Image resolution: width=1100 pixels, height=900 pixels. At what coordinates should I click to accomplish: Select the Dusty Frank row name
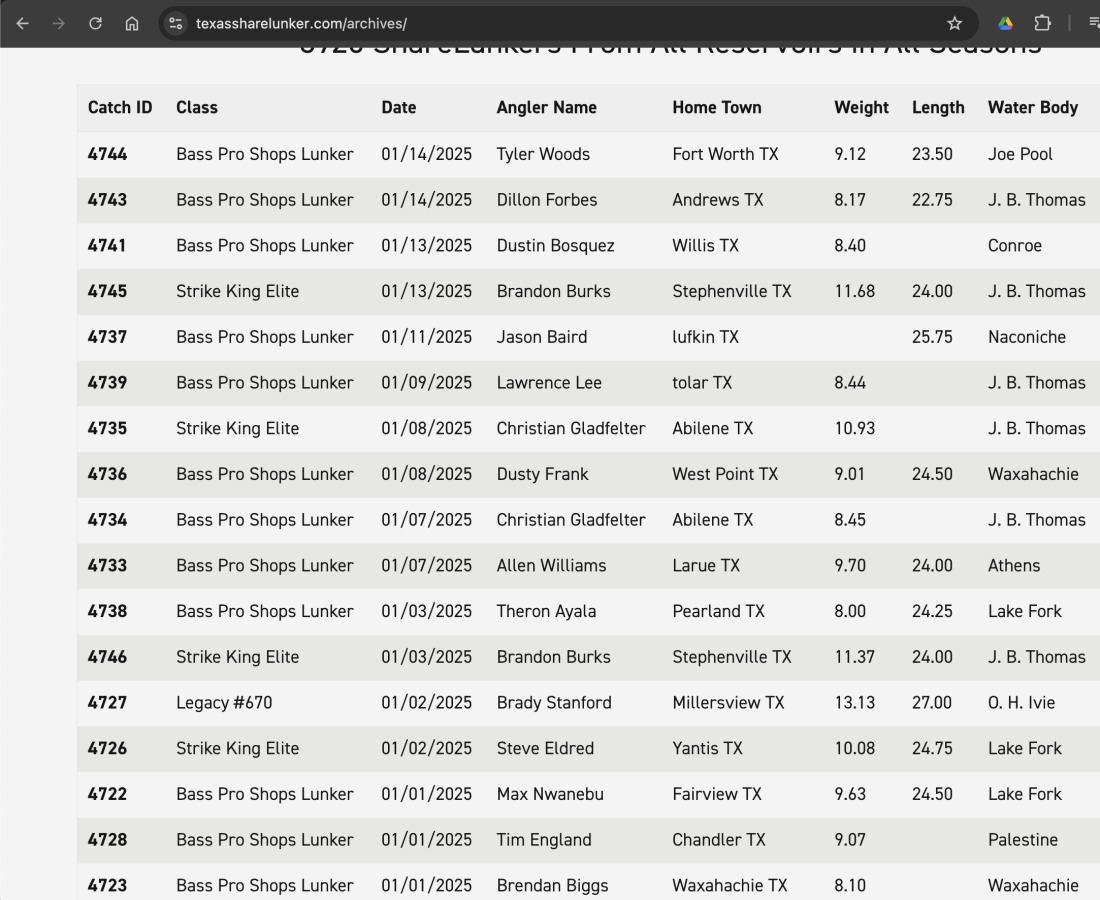542,474
